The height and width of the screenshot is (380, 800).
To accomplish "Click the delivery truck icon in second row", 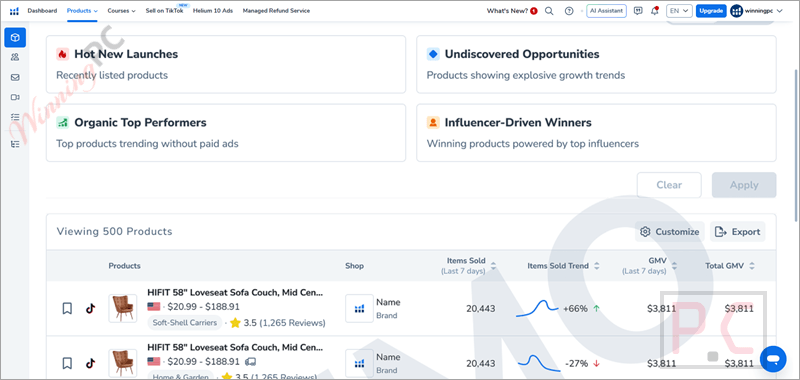I will (251, 362).
